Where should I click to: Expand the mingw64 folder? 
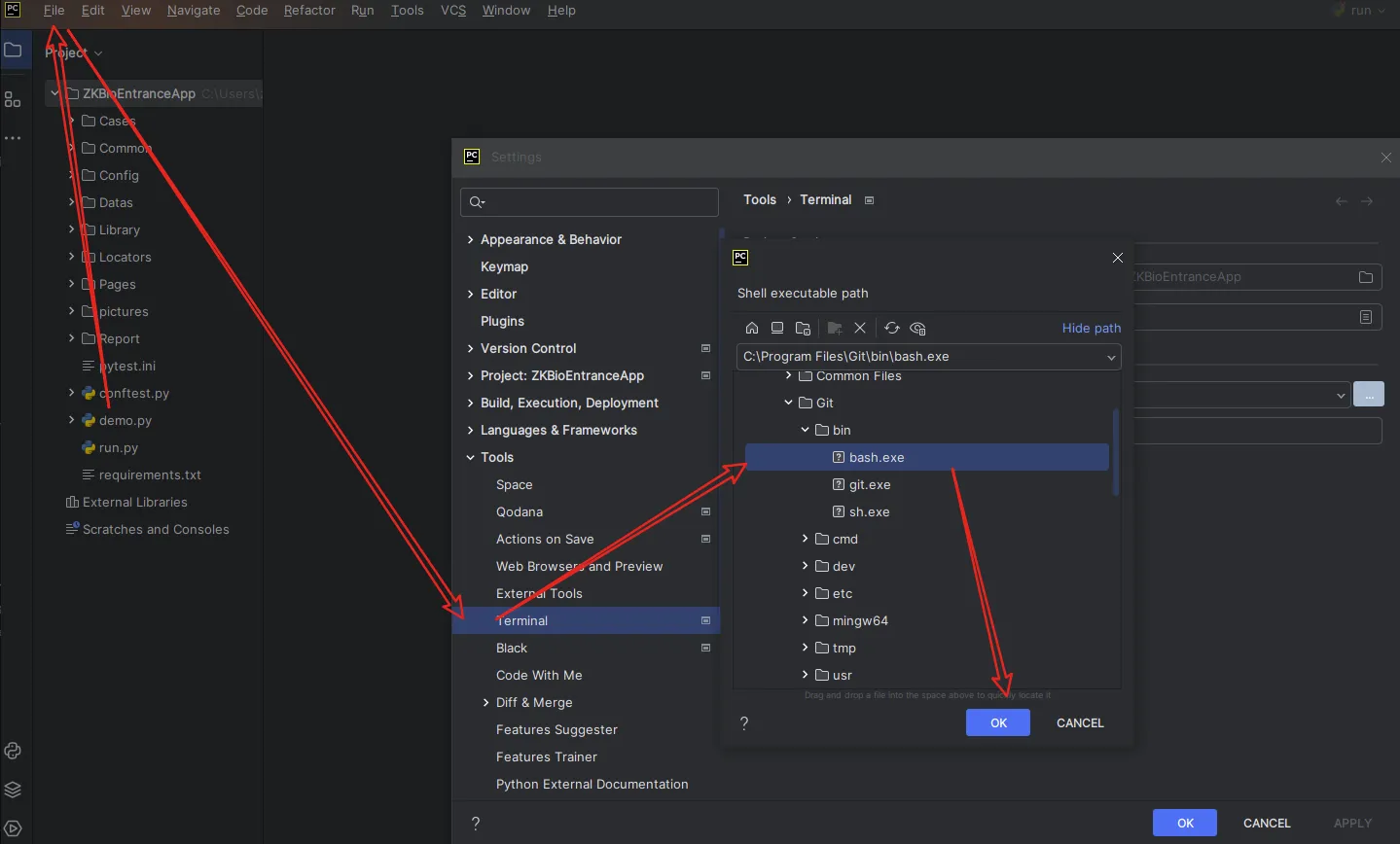(x=805, y=620)
